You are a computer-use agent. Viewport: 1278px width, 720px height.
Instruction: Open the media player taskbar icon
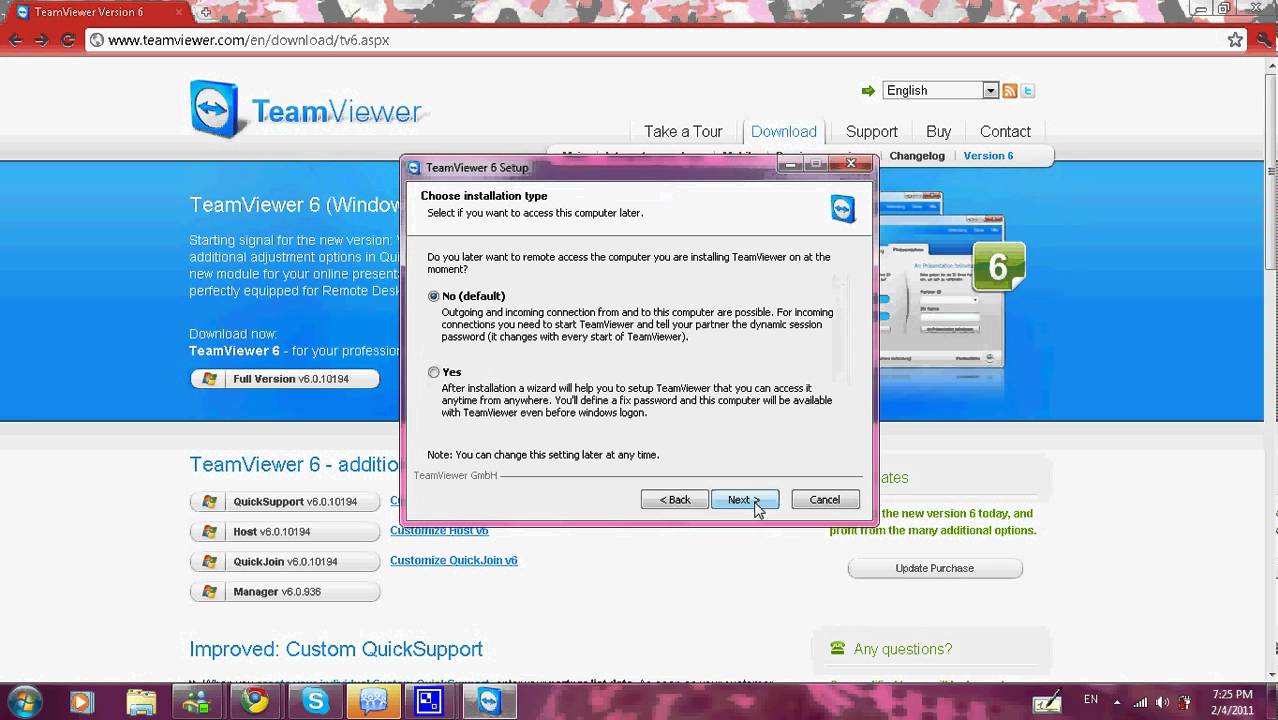(x=81, y=701)
